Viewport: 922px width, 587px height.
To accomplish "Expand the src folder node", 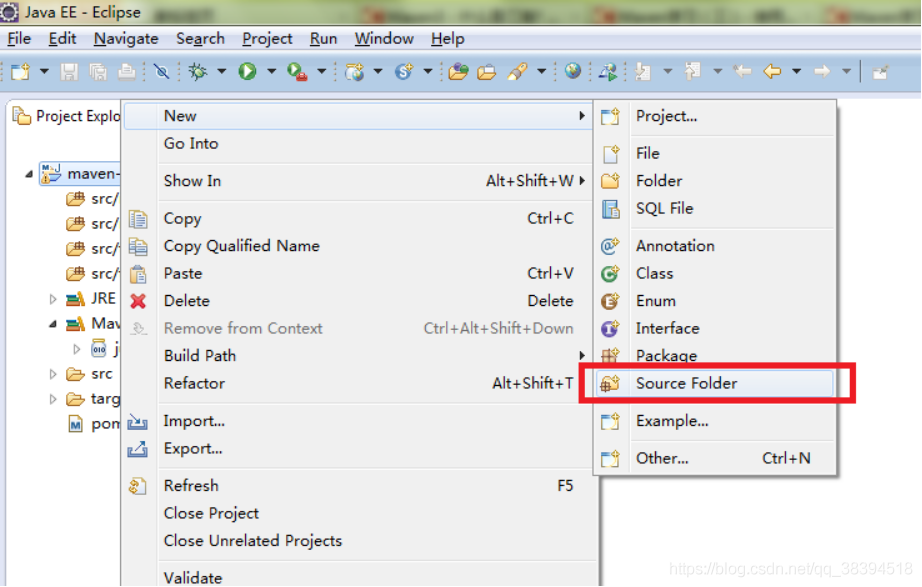I will [x=53, y=373].
